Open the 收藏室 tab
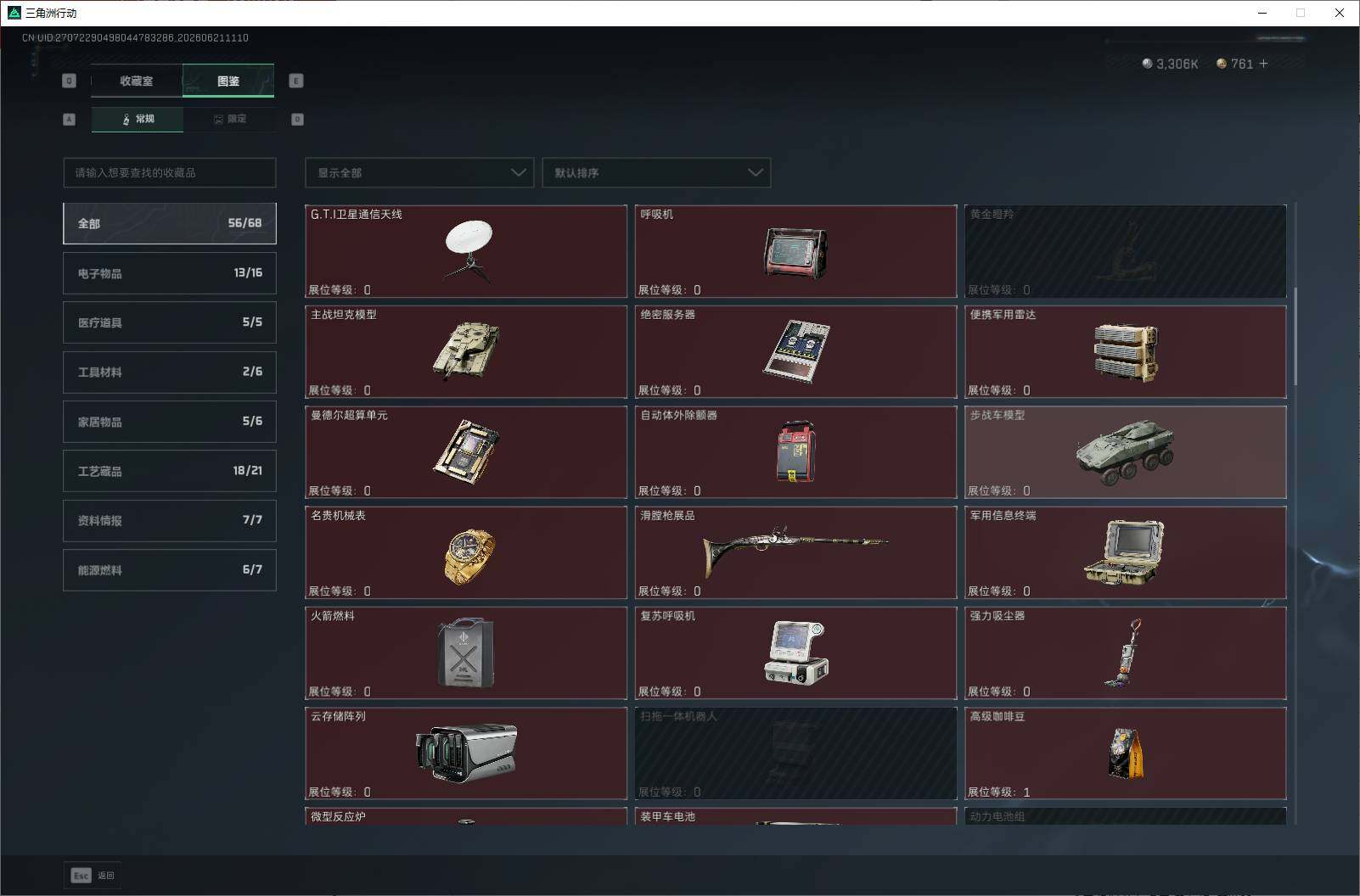This screenshot has width=1360, height=896. pyautogui.click(x=137, y=81)
